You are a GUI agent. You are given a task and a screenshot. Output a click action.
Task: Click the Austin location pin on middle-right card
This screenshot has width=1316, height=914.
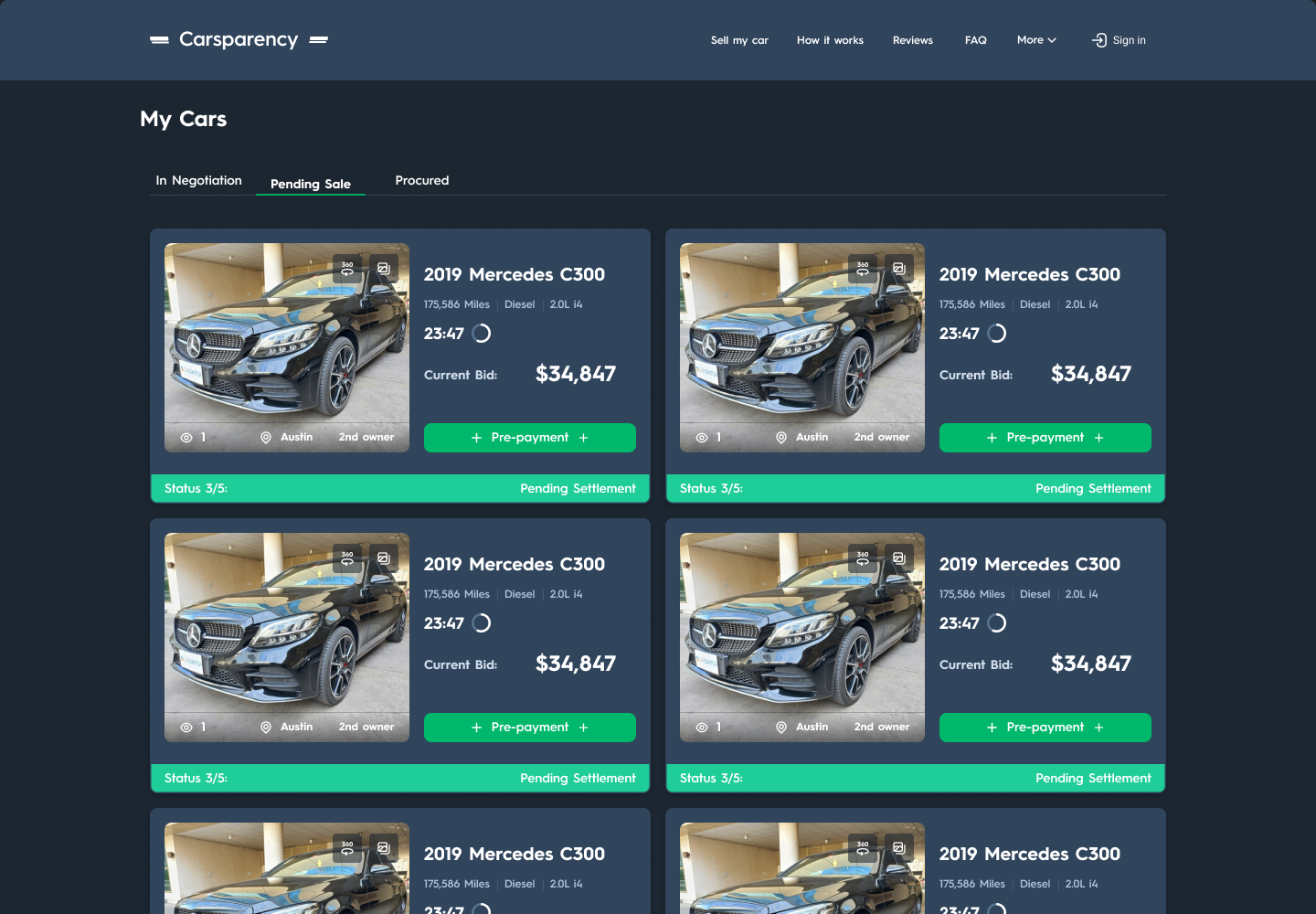pyautogui.click(x=781, y=728)
